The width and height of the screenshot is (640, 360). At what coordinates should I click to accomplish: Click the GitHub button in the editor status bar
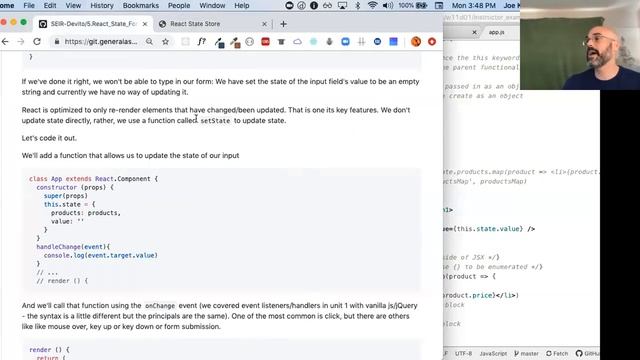click(587, 353)
